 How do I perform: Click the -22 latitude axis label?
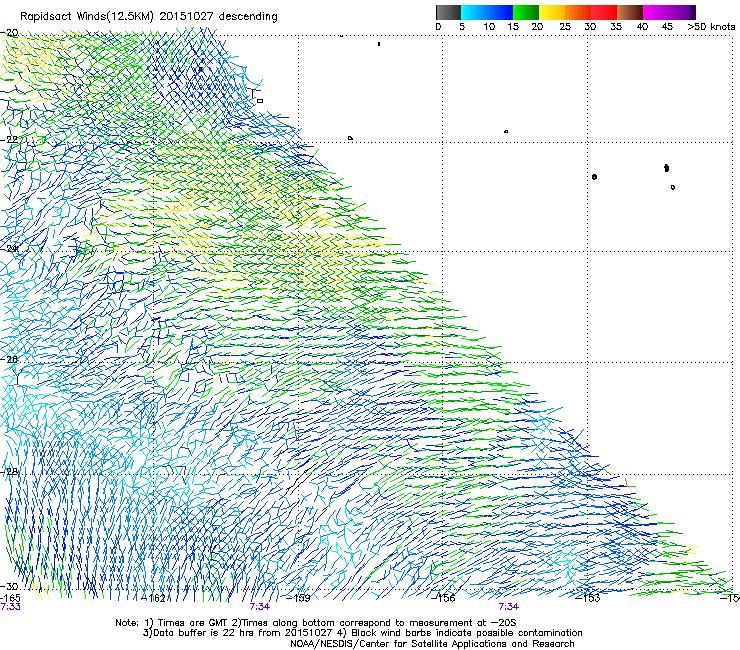pos(10,140)
